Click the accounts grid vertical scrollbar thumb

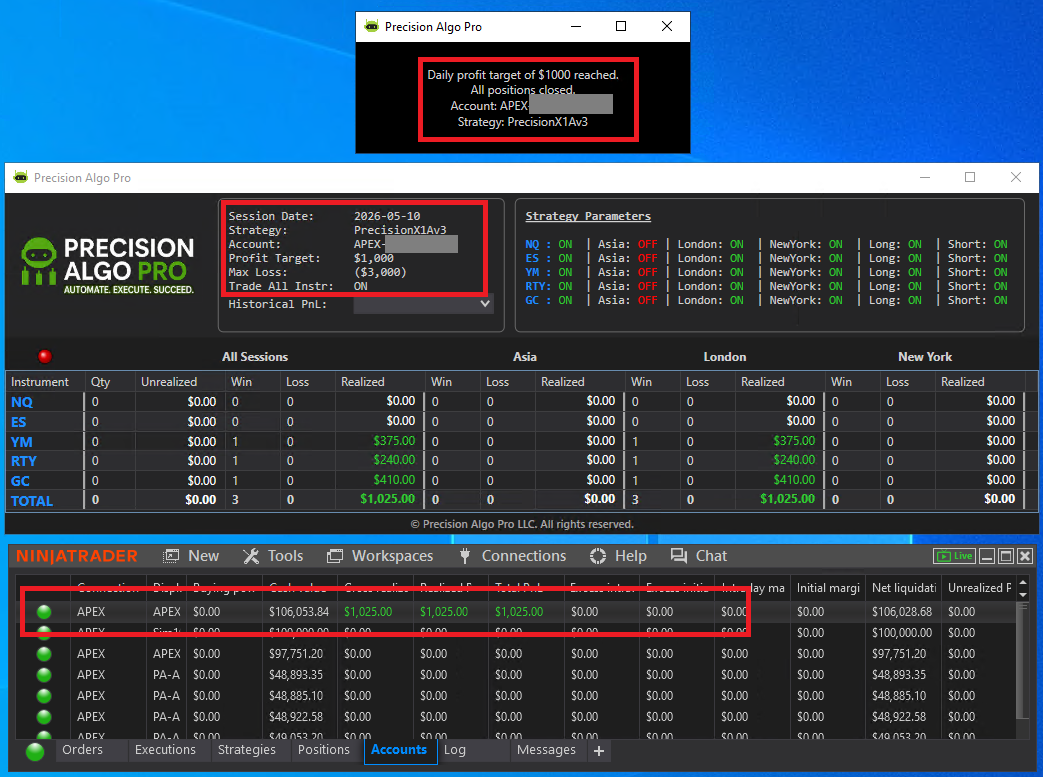click(x=1023, y=661)
